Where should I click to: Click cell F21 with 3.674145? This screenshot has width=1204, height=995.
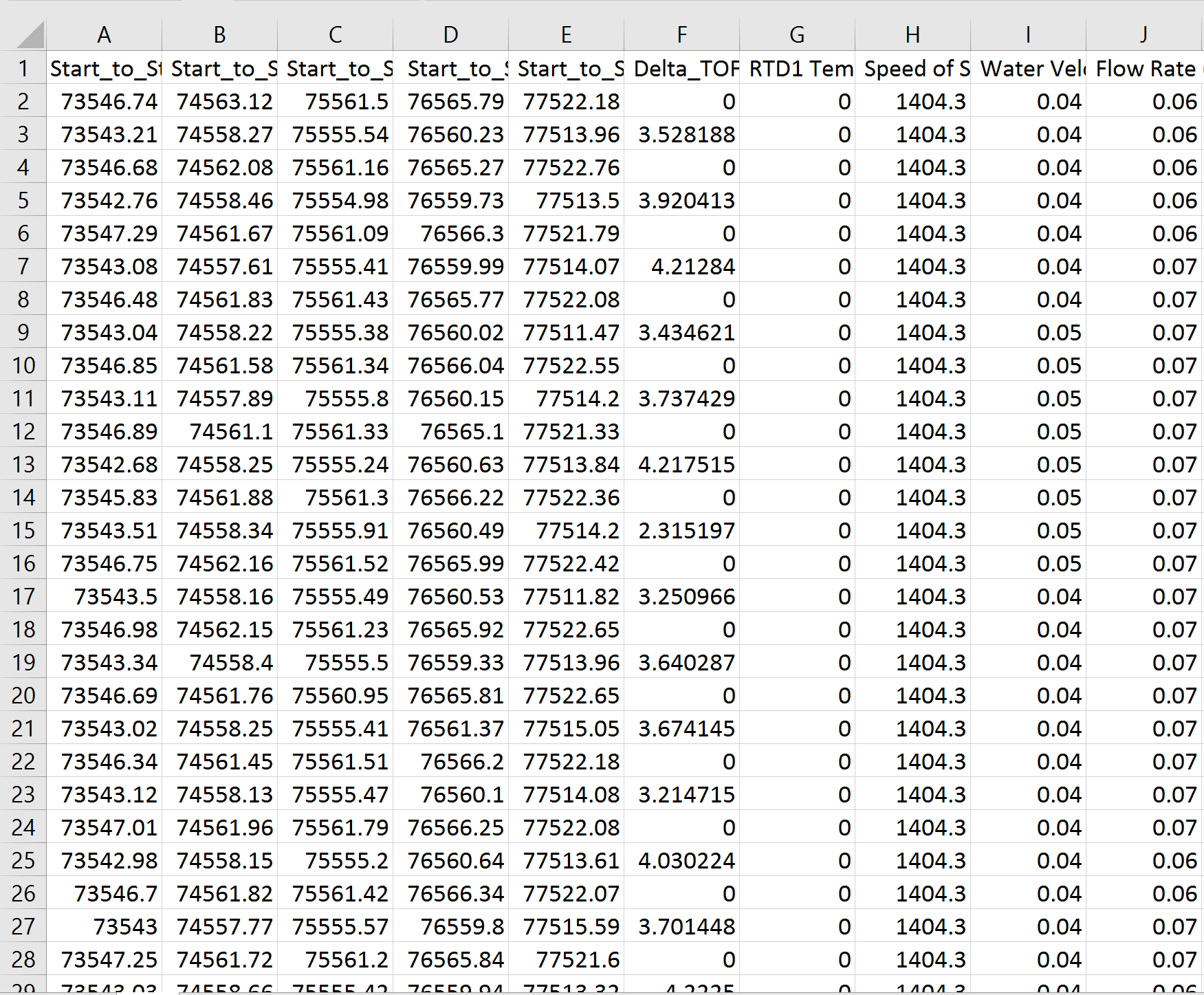click(x=681, y=728)
